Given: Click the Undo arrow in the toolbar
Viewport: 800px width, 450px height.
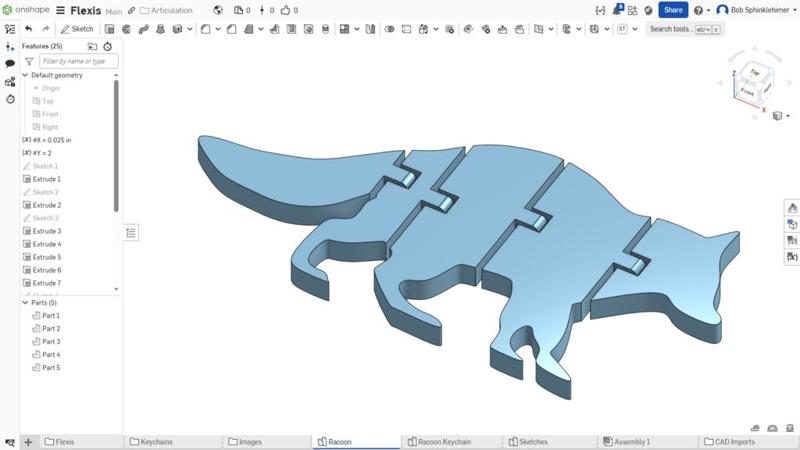Looking at the screenshot, I should 28,29.
